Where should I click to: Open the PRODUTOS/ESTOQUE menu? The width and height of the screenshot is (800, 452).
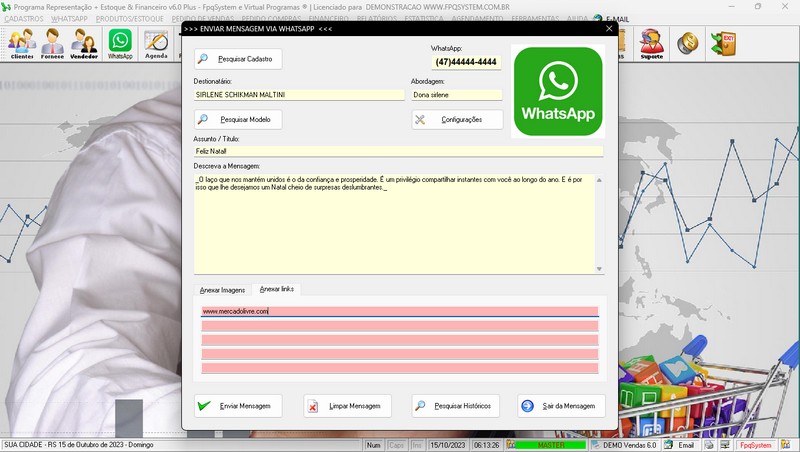click(x=130, y=19)
